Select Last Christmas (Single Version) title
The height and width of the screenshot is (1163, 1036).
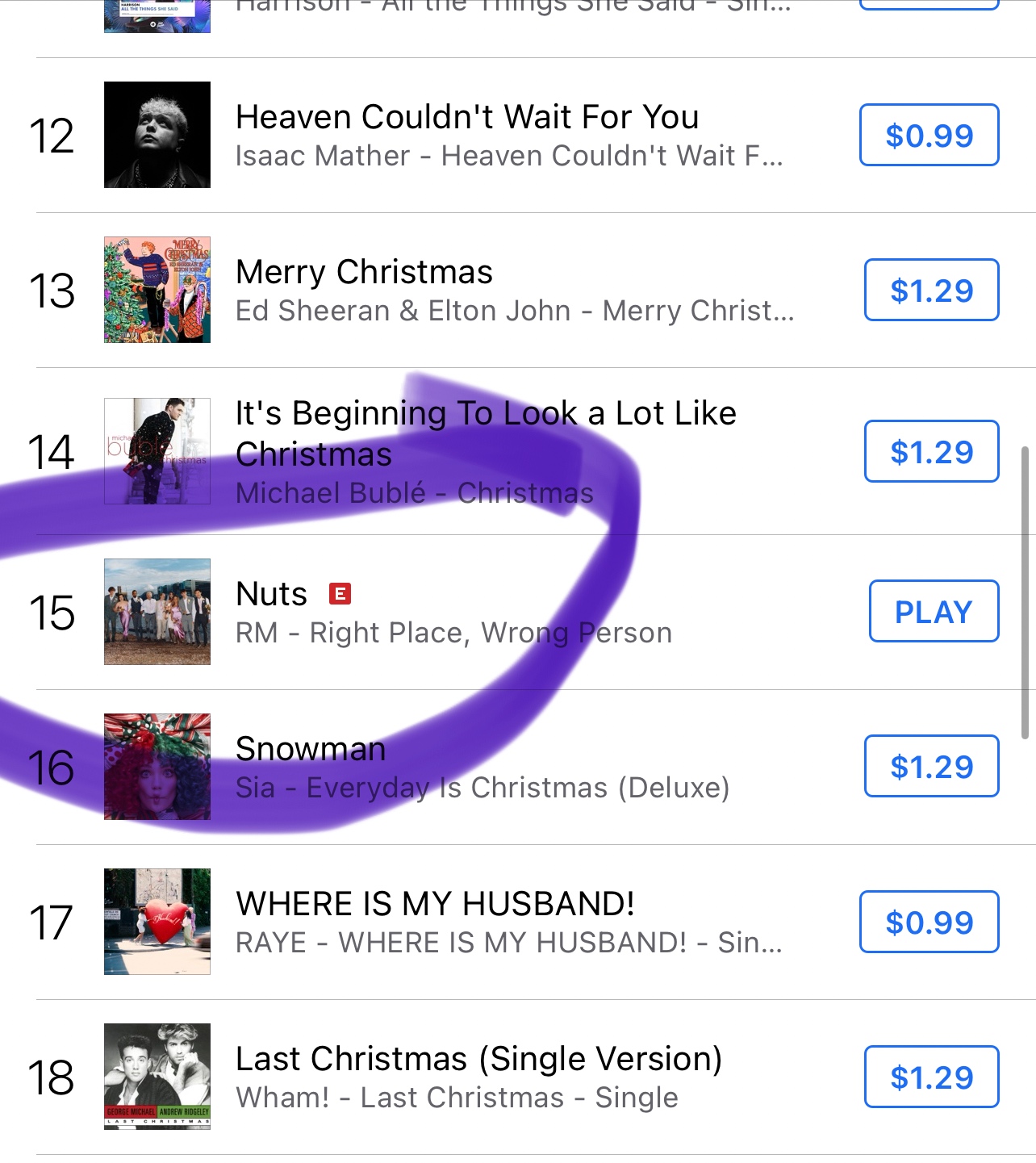tap(478, 1059)
